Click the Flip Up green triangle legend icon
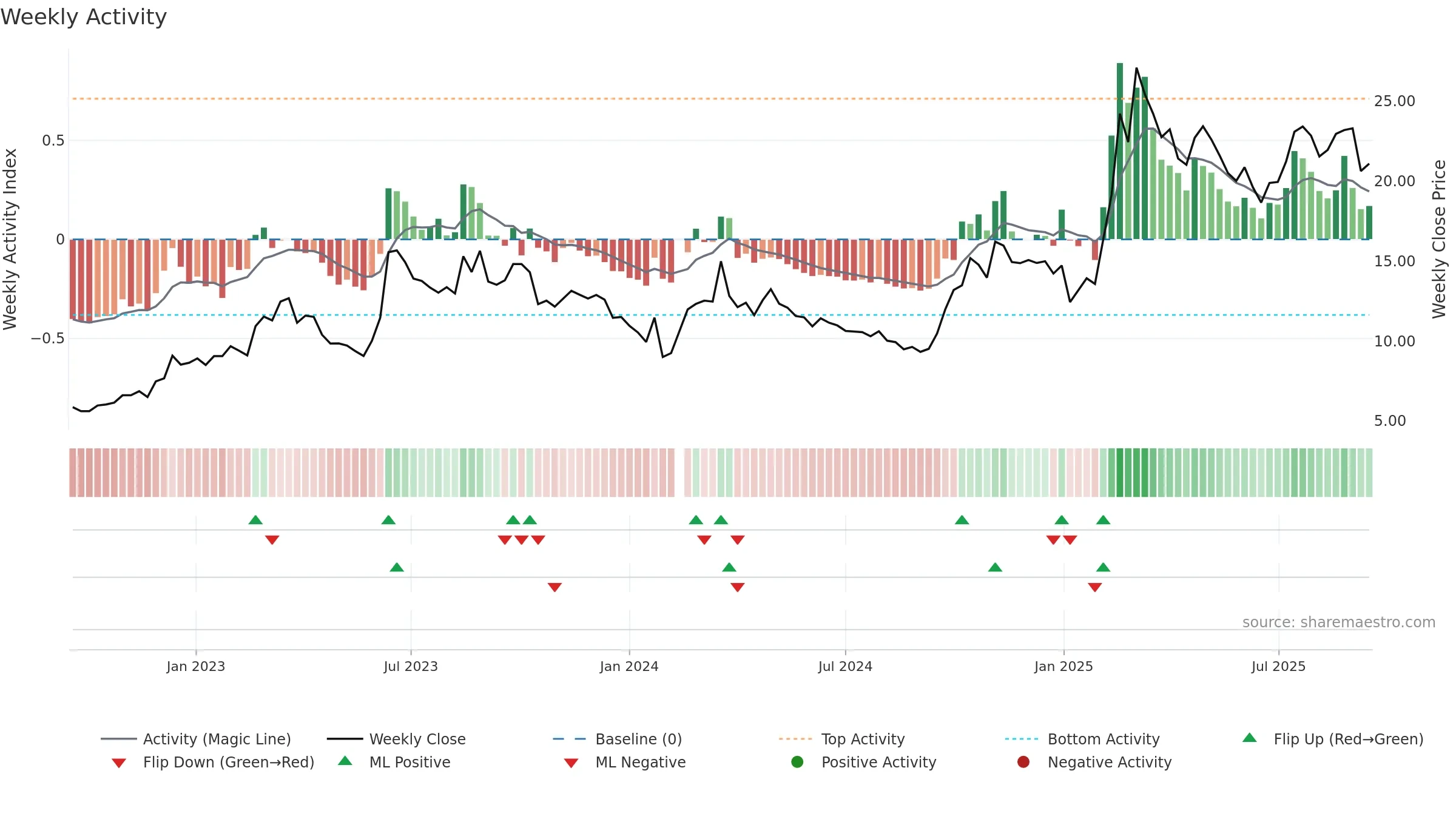The height and width of the screenshot is (819, 1456). [x=1250, y=738]
